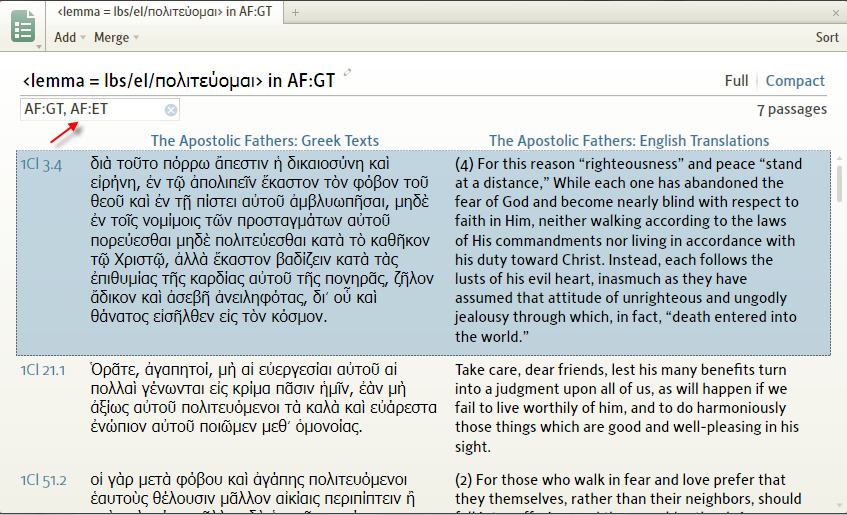Open the Add dropdown menu

tap(70, 37)
